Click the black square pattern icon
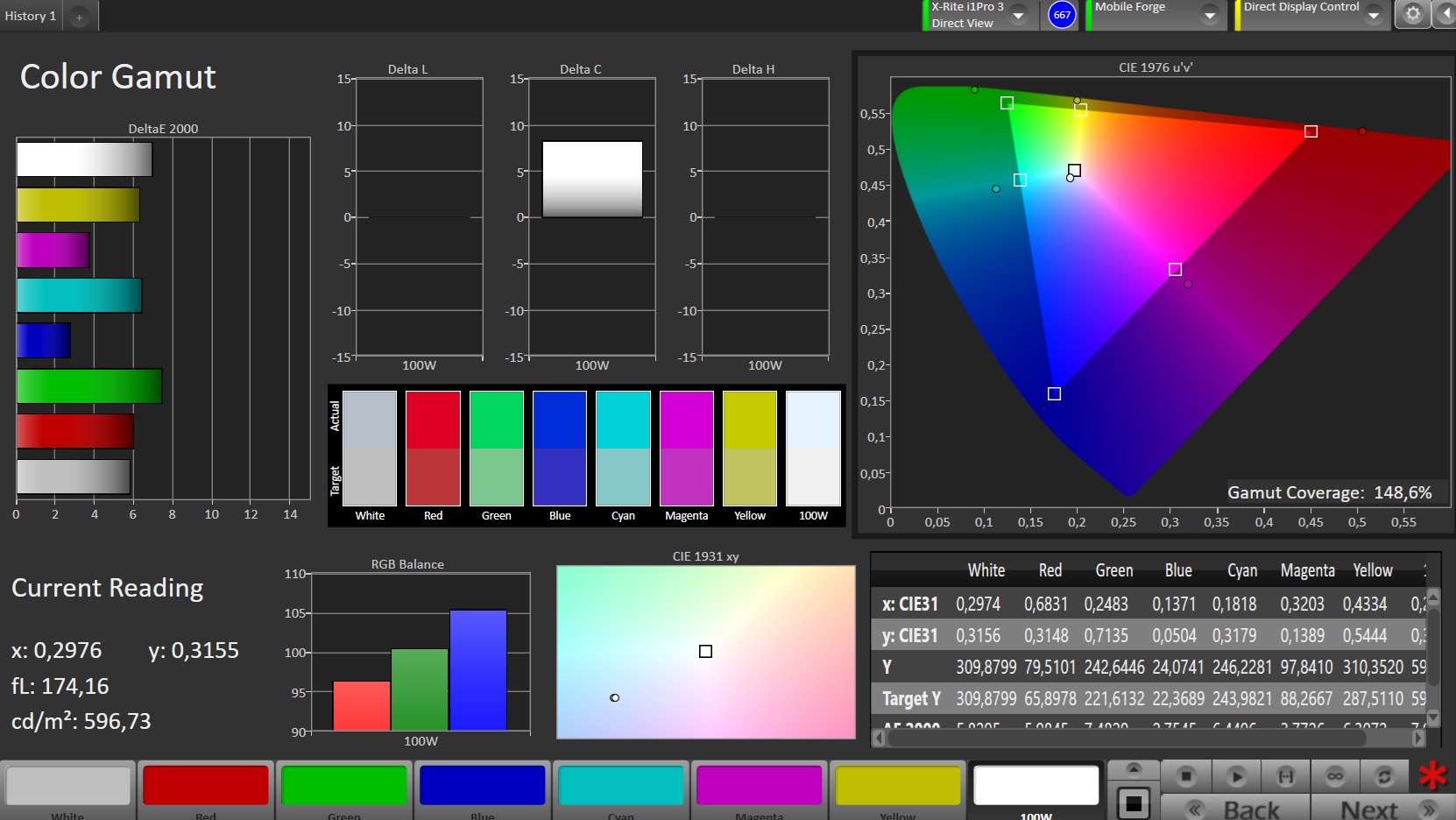The image size is (1456, 820). click(1134, 802)
